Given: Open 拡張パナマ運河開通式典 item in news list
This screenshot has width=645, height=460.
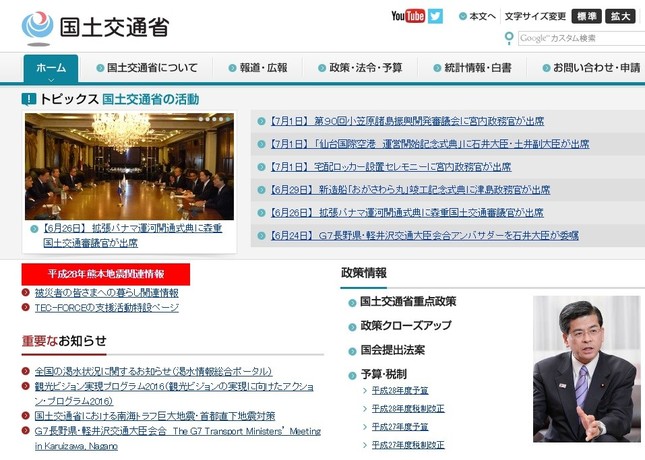Looking at the screenshot, I should pos(407,213).
